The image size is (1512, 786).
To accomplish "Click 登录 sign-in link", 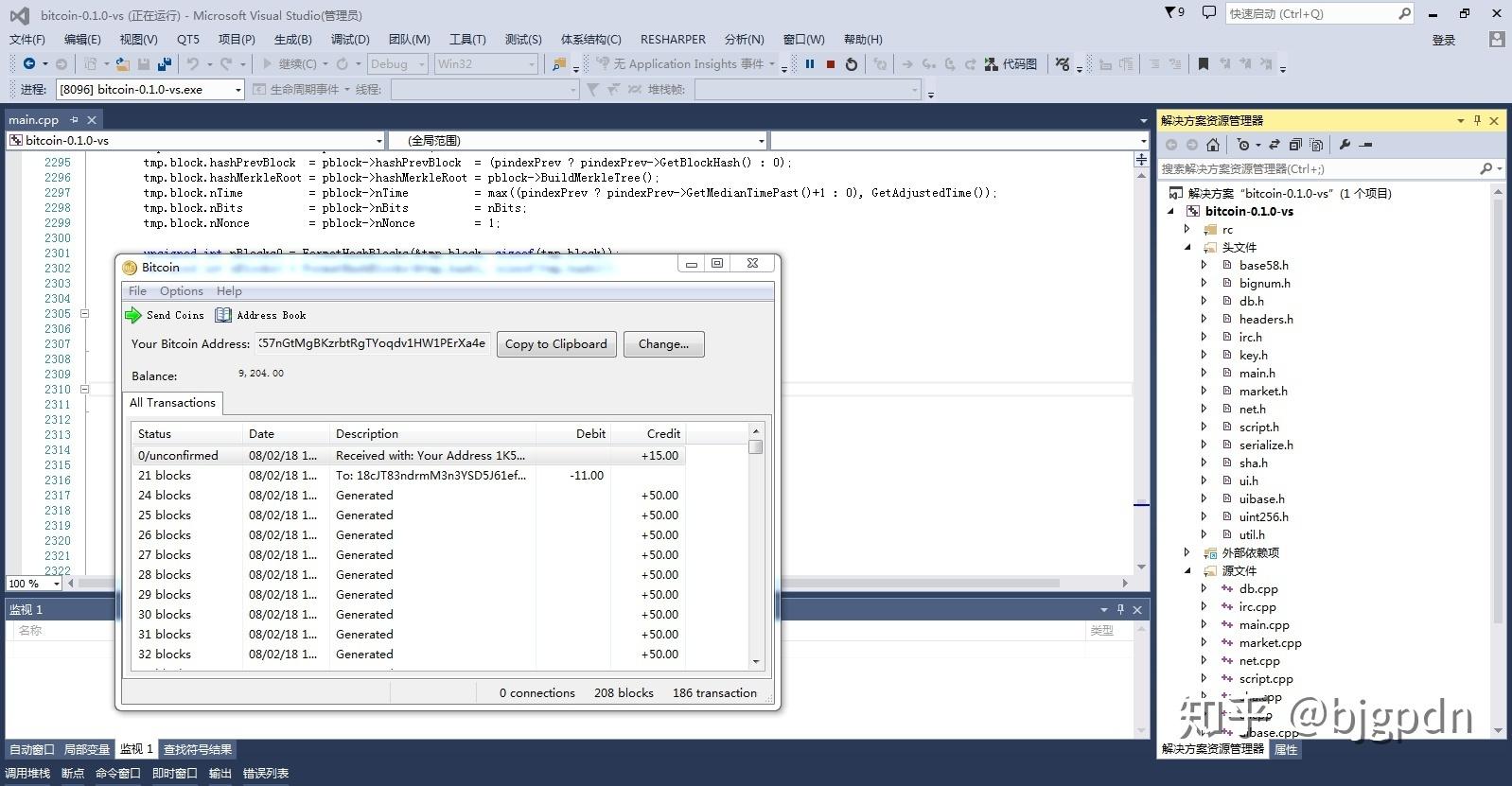I will (x=1443, y=40).
